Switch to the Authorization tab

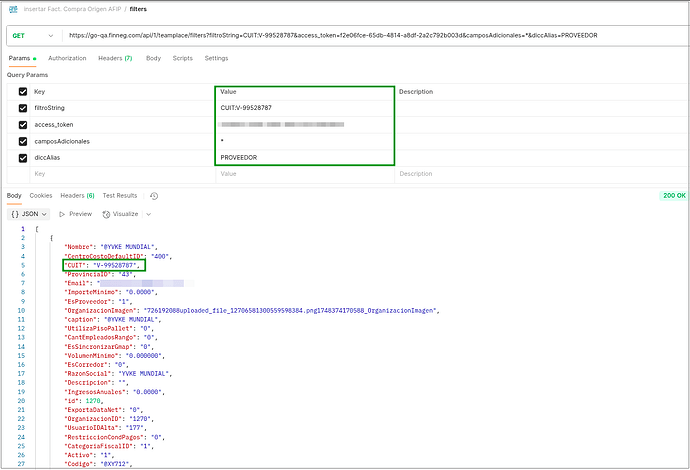(67, 58)
